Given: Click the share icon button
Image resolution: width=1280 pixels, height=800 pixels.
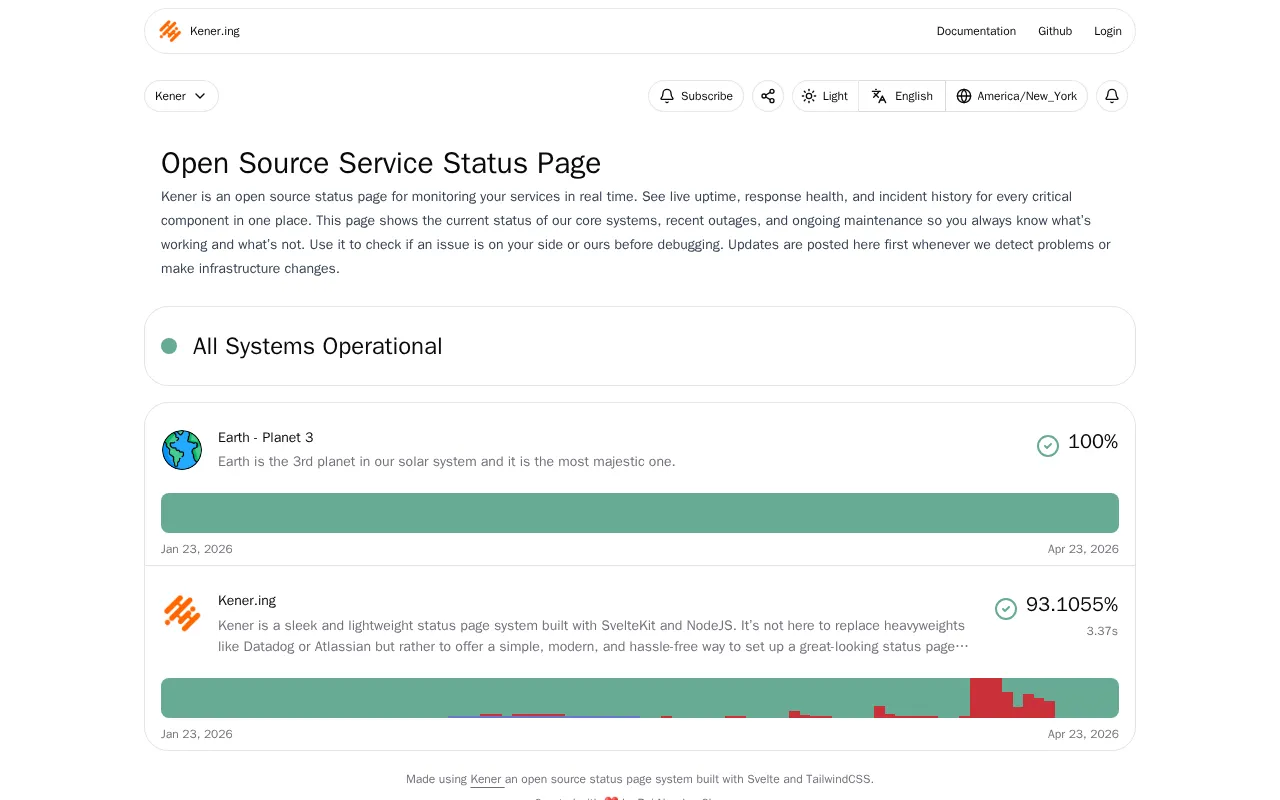Looking at the screenshot, I should (768, 96).
